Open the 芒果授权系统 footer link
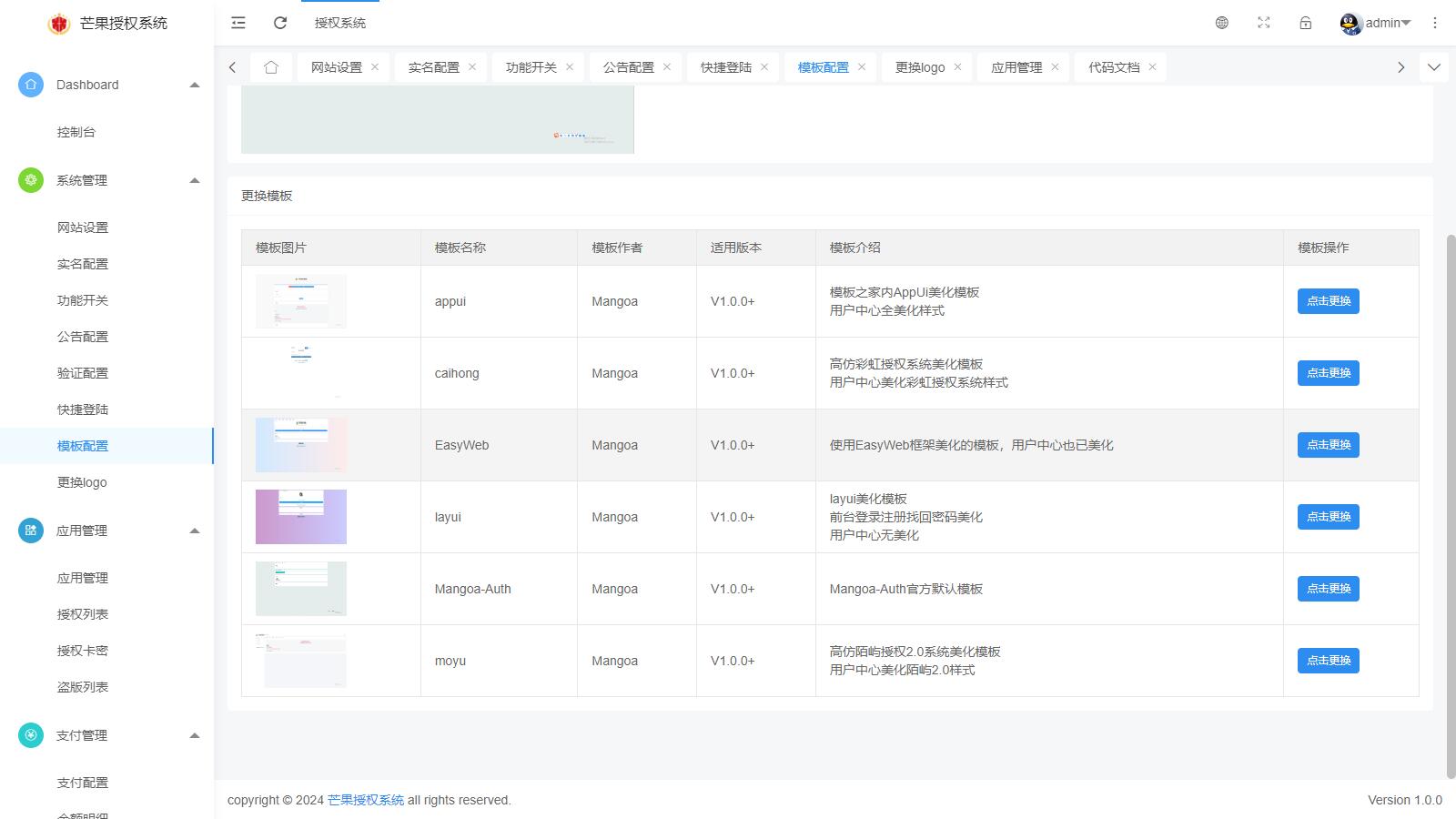 366,800
